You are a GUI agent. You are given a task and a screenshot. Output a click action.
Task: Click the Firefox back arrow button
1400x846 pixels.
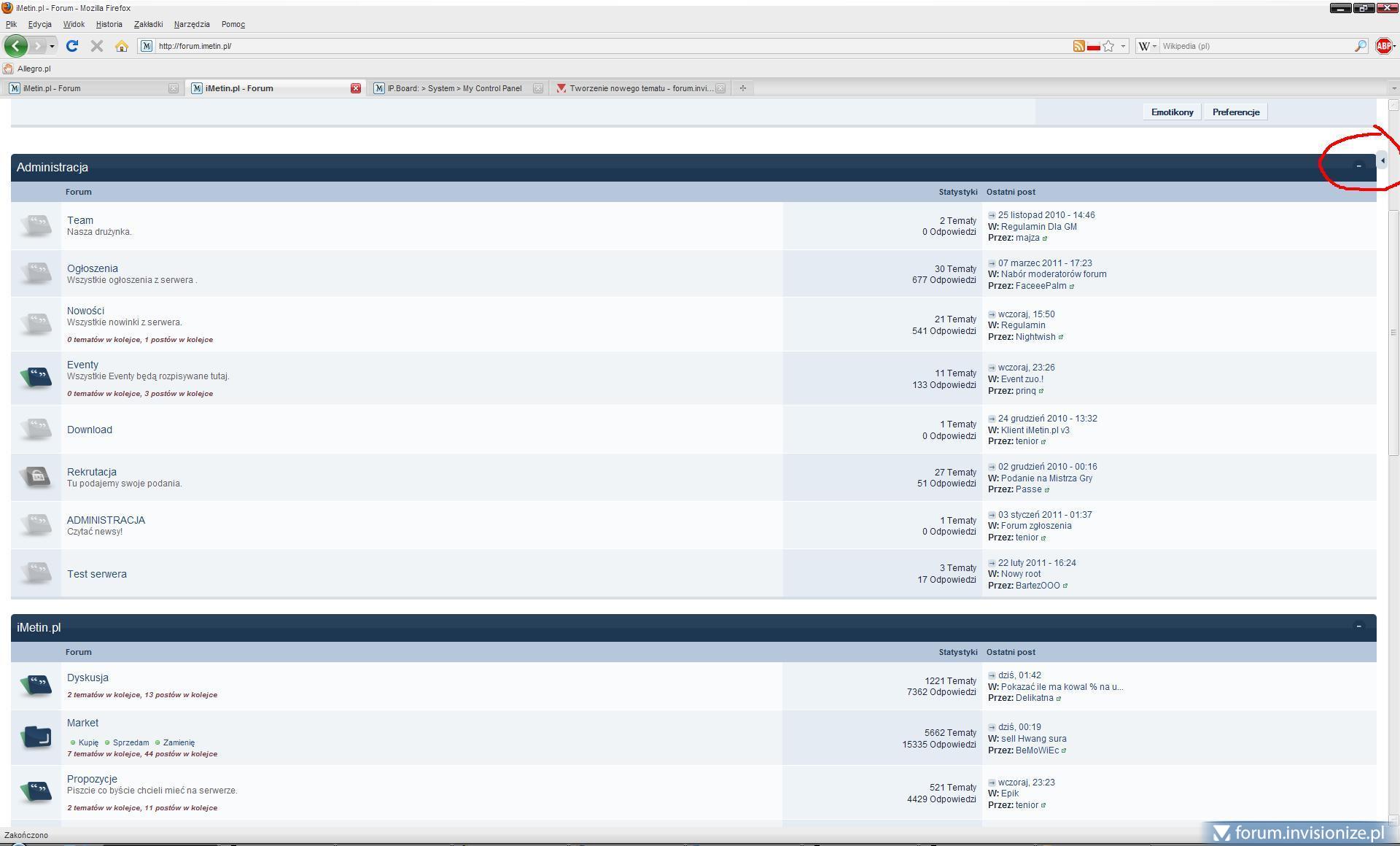click(15, 46)
